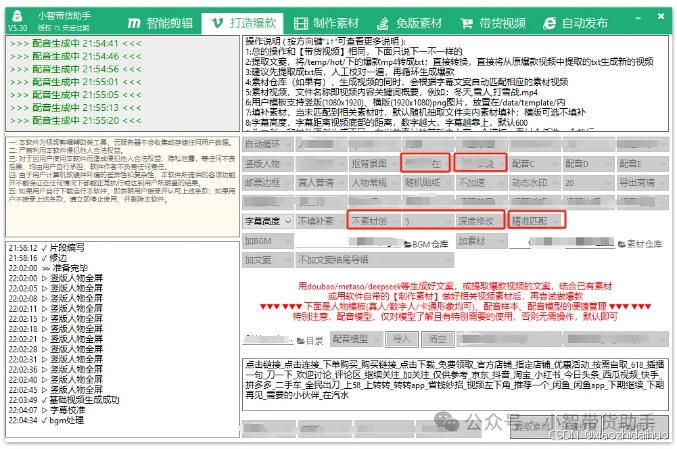
Task: Select log line 配音生成中 21:55:20
Action: 76,120
